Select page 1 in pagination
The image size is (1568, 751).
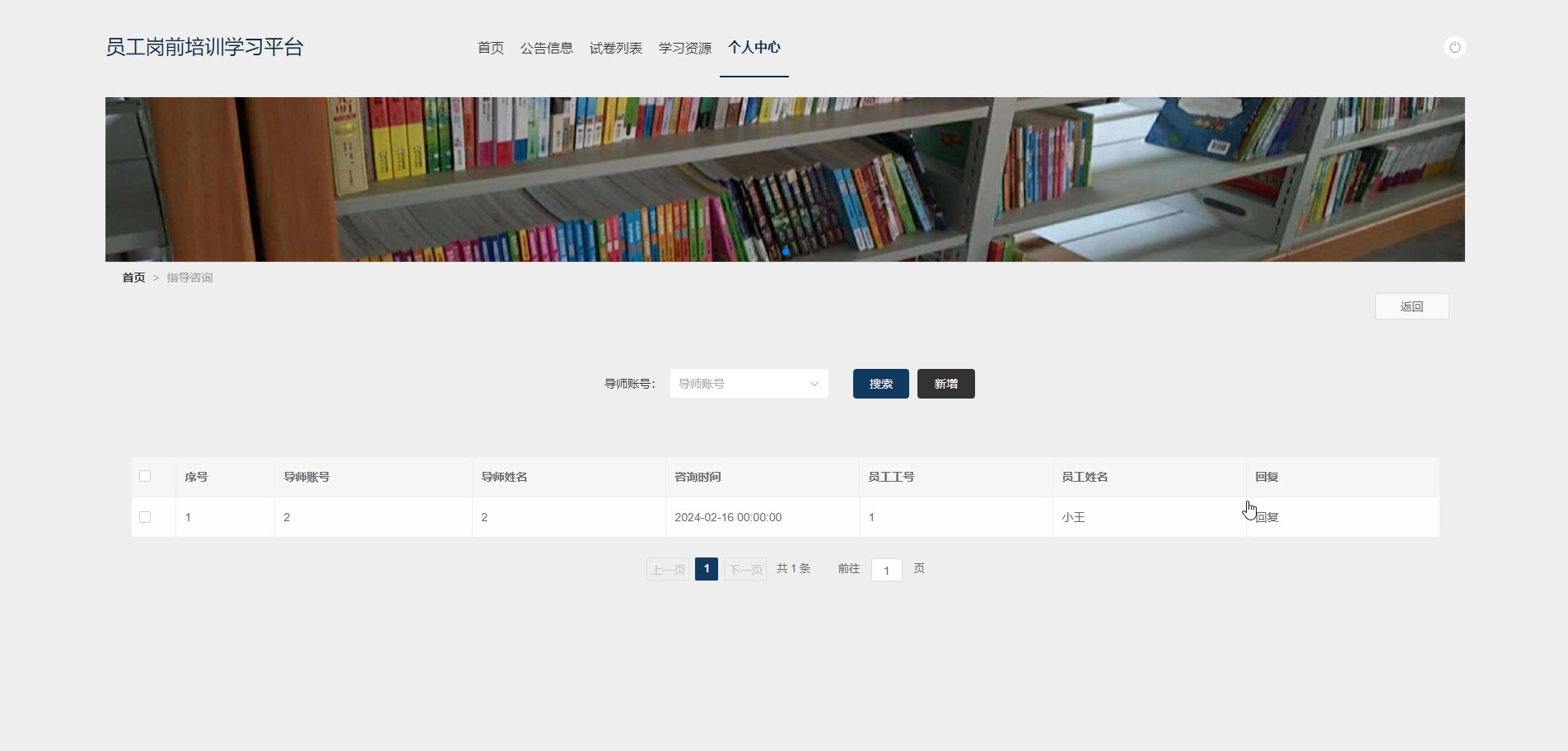707,569
